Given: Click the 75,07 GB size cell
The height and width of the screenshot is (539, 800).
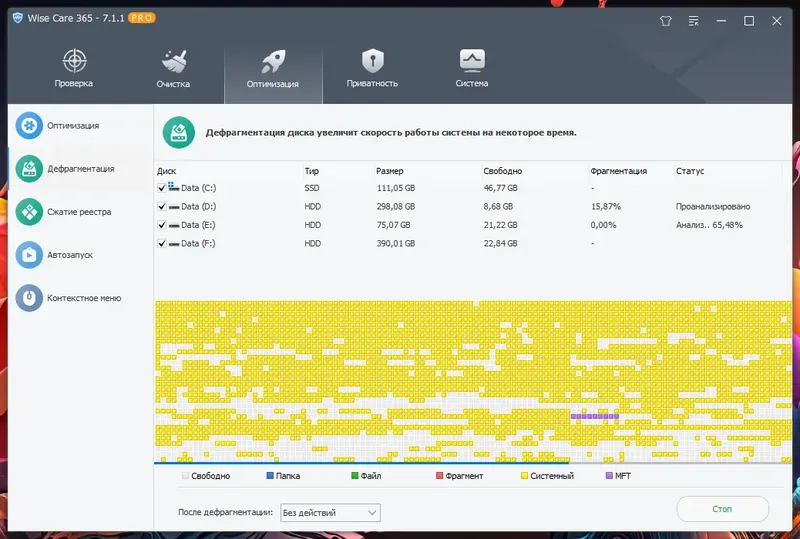Looking at the screenshot, I should tap(393, 225).
